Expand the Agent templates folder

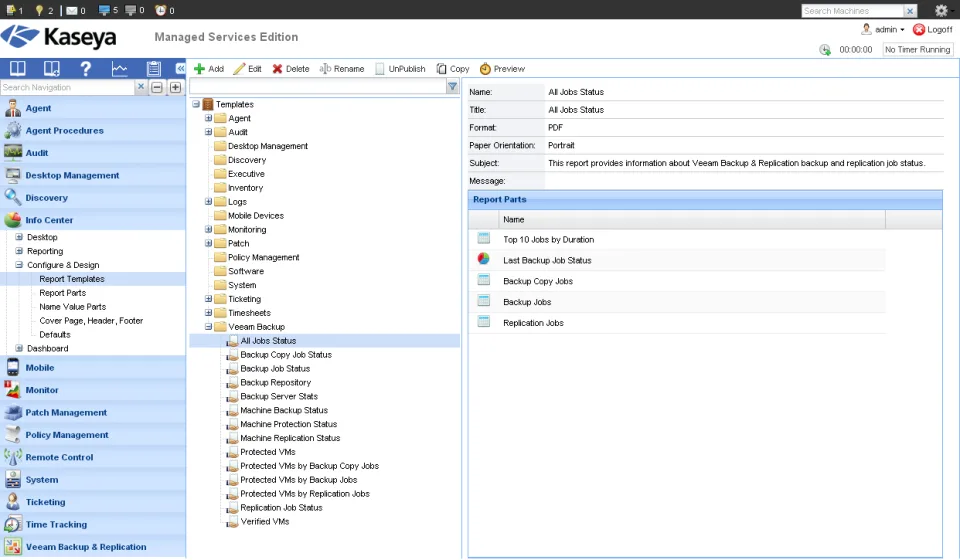208,118
